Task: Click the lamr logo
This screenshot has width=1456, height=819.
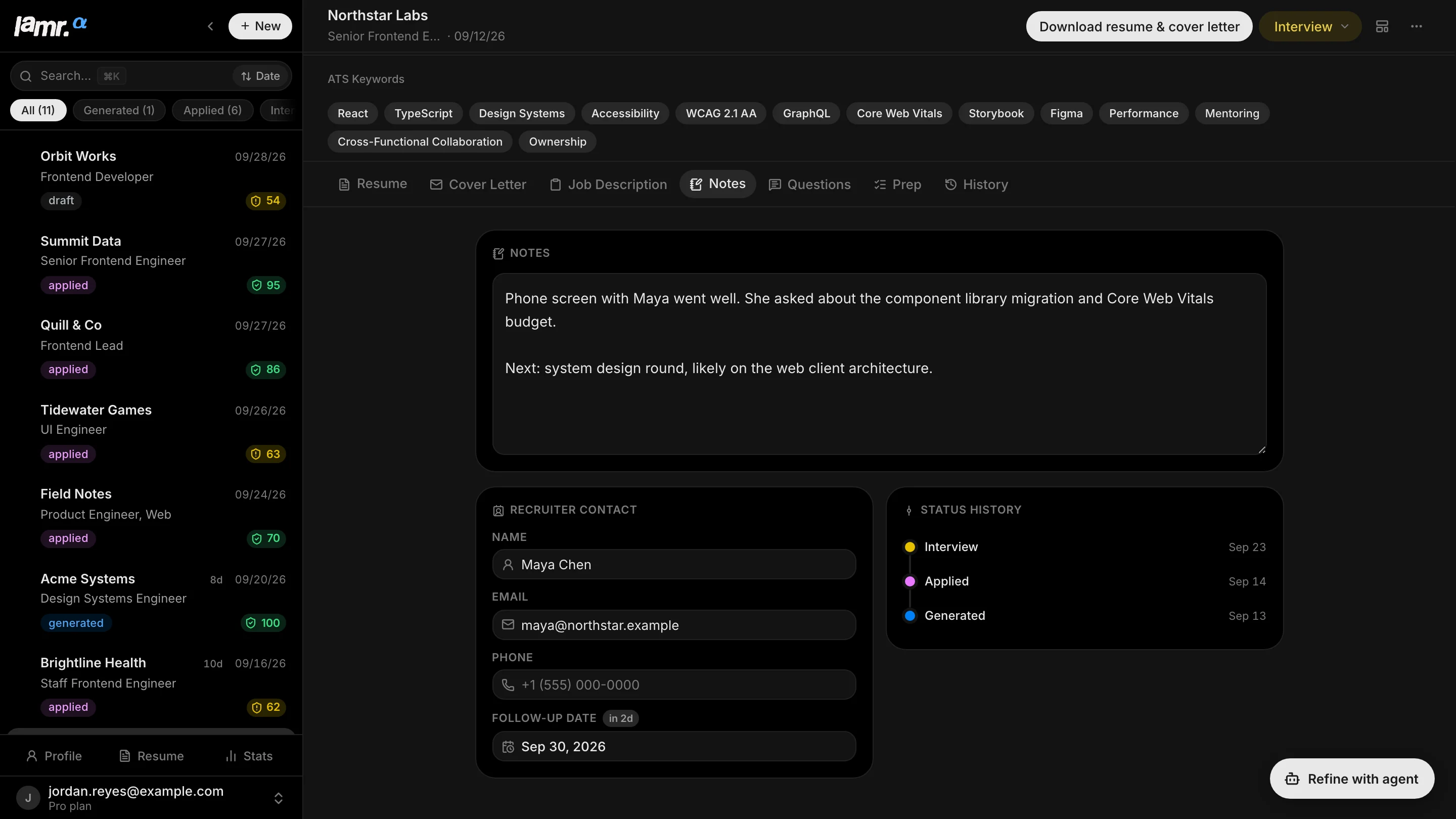Action: coord(51,26)
